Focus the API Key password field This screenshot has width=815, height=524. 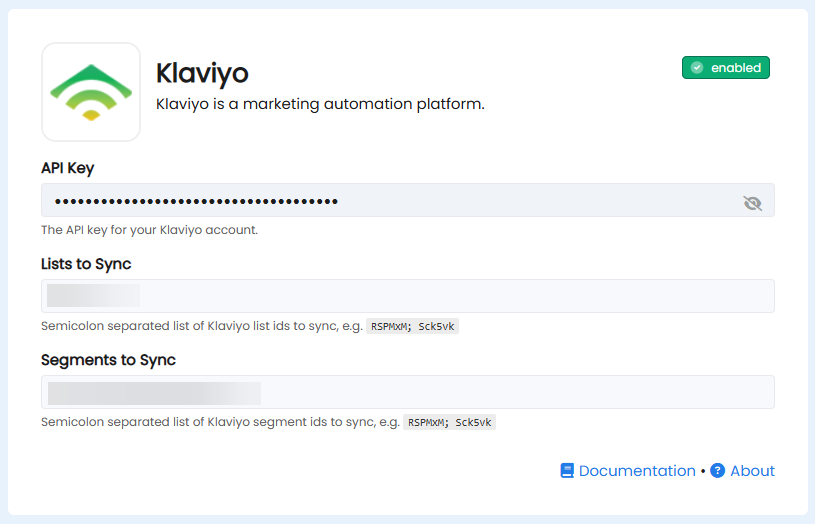(x=408, y=200)
